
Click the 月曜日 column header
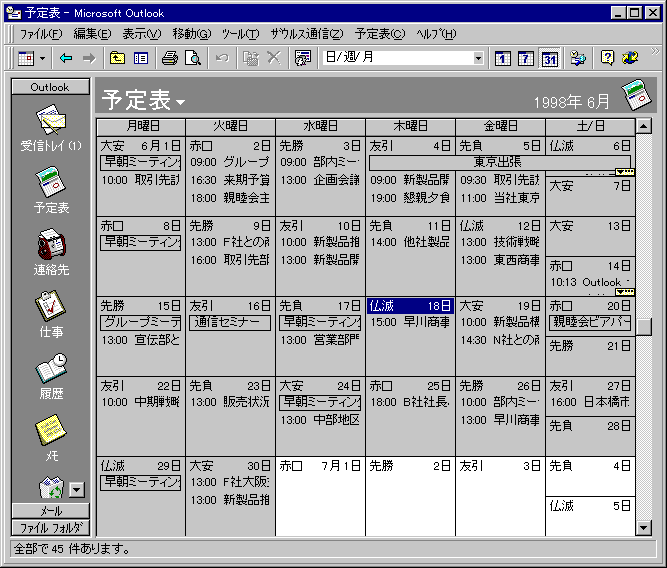[x=141, y=126]
